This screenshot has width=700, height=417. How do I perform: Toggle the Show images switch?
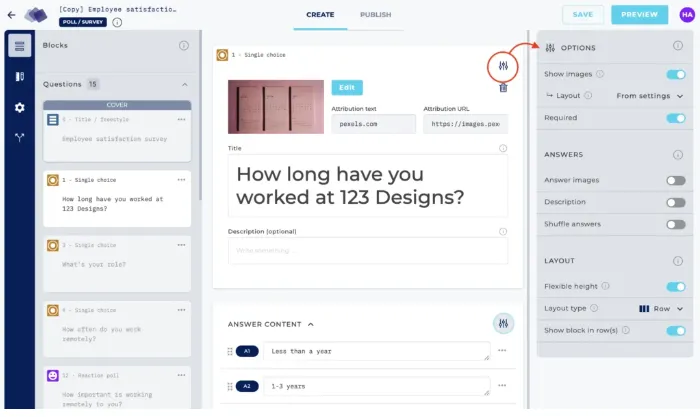(676, 74)
